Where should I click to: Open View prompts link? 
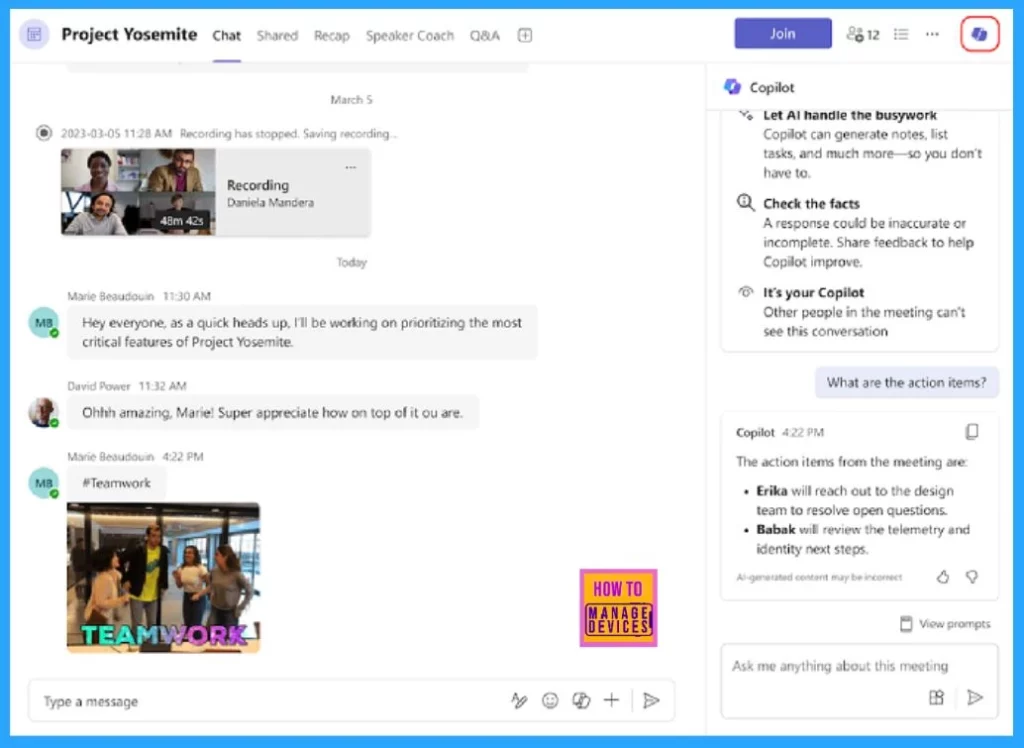coord(944,624)
